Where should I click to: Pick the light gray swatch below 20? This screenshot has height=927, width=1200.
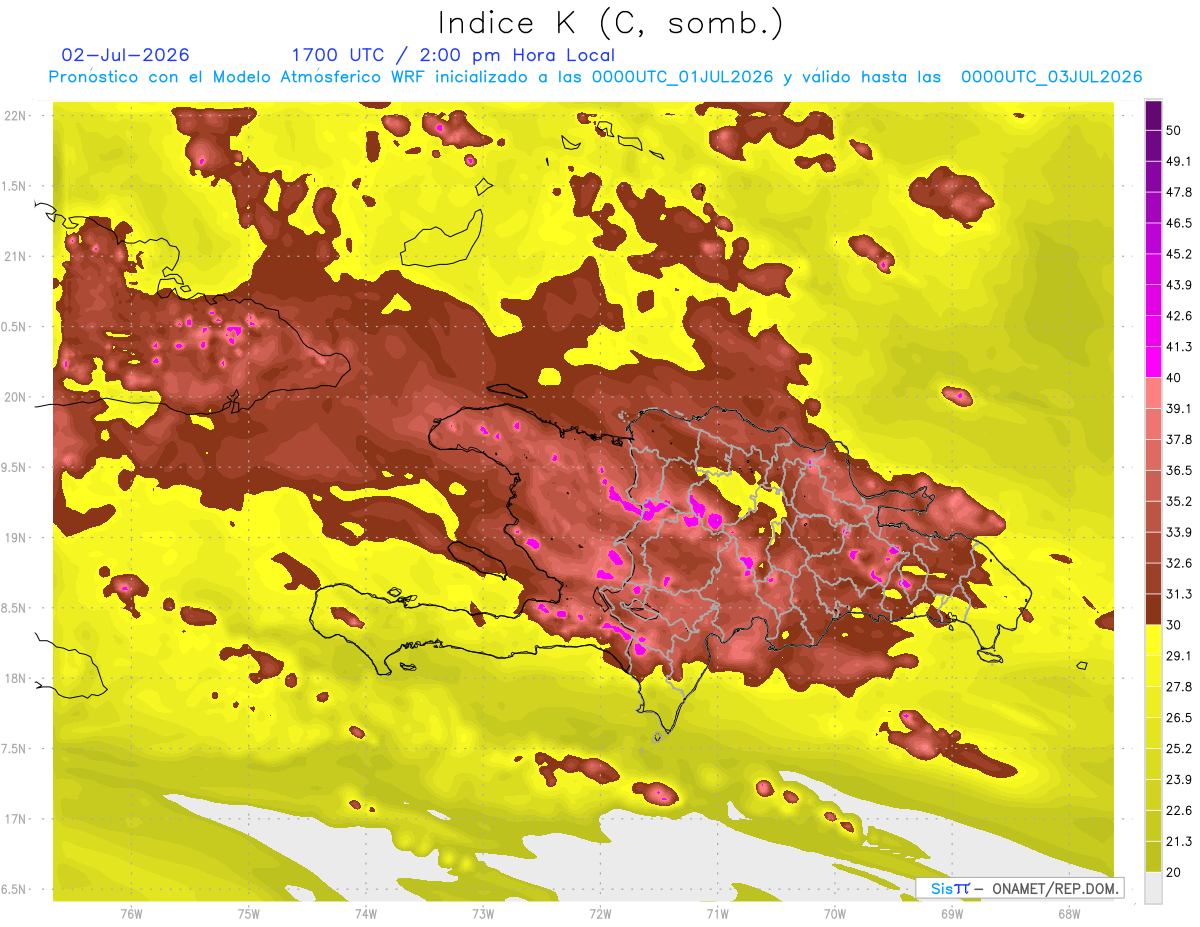[x=1154, y=888]
